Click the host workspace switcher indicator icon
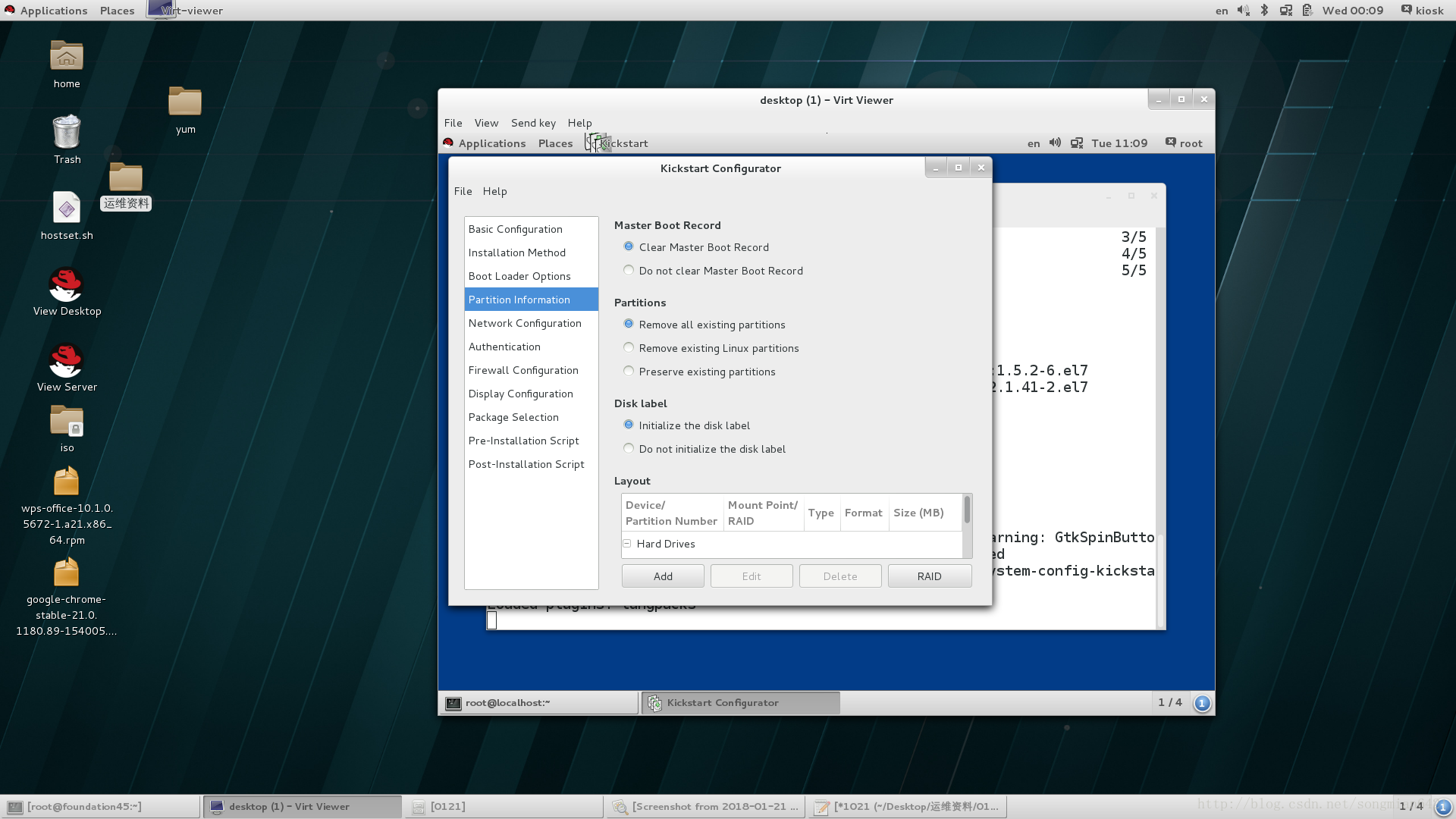 (x=1443, y=807)
